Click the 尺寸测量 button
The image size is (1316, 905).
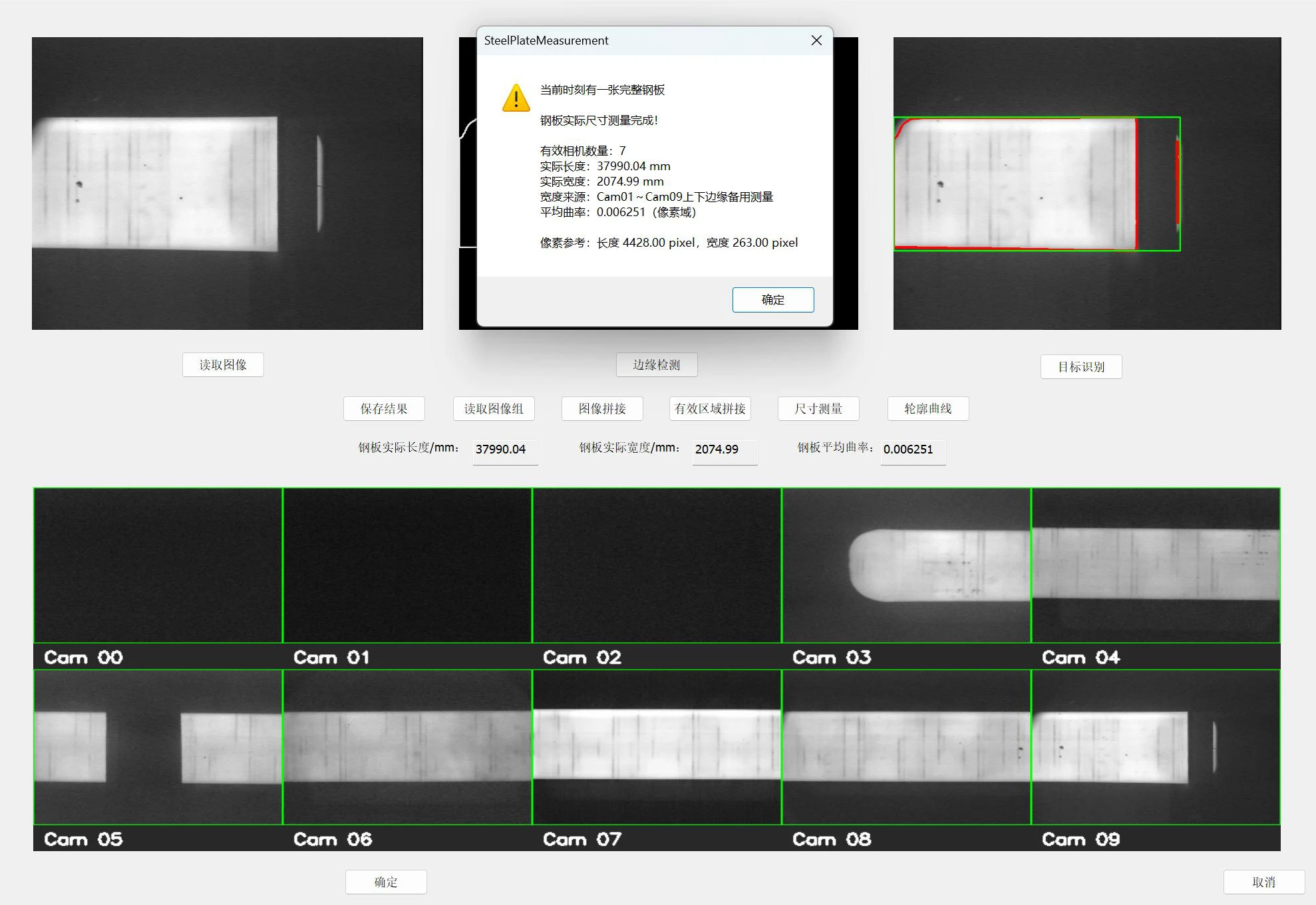coord(818,408)
